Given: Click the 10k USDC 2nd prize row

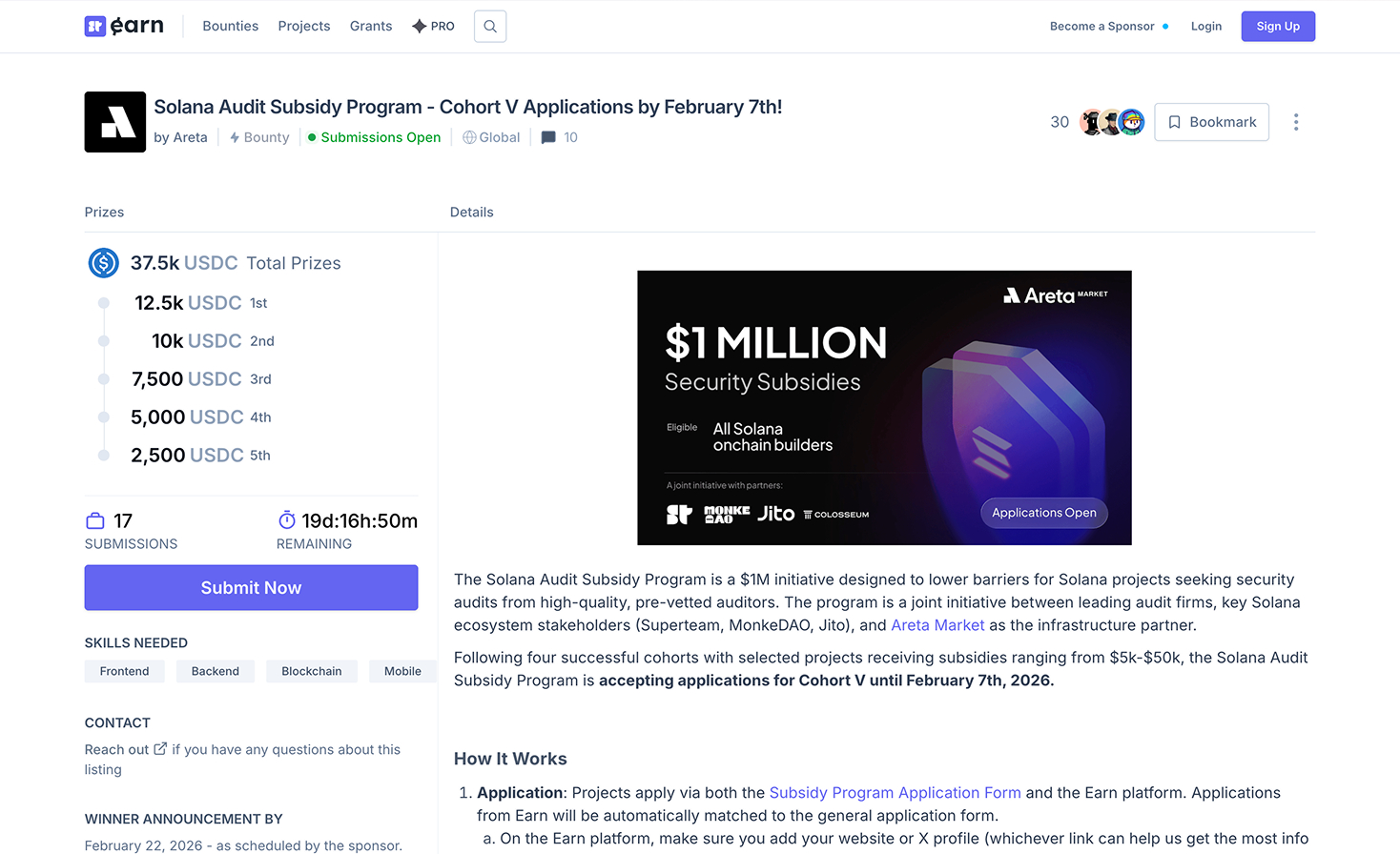Looking at the screenshot, I should 213,341.
